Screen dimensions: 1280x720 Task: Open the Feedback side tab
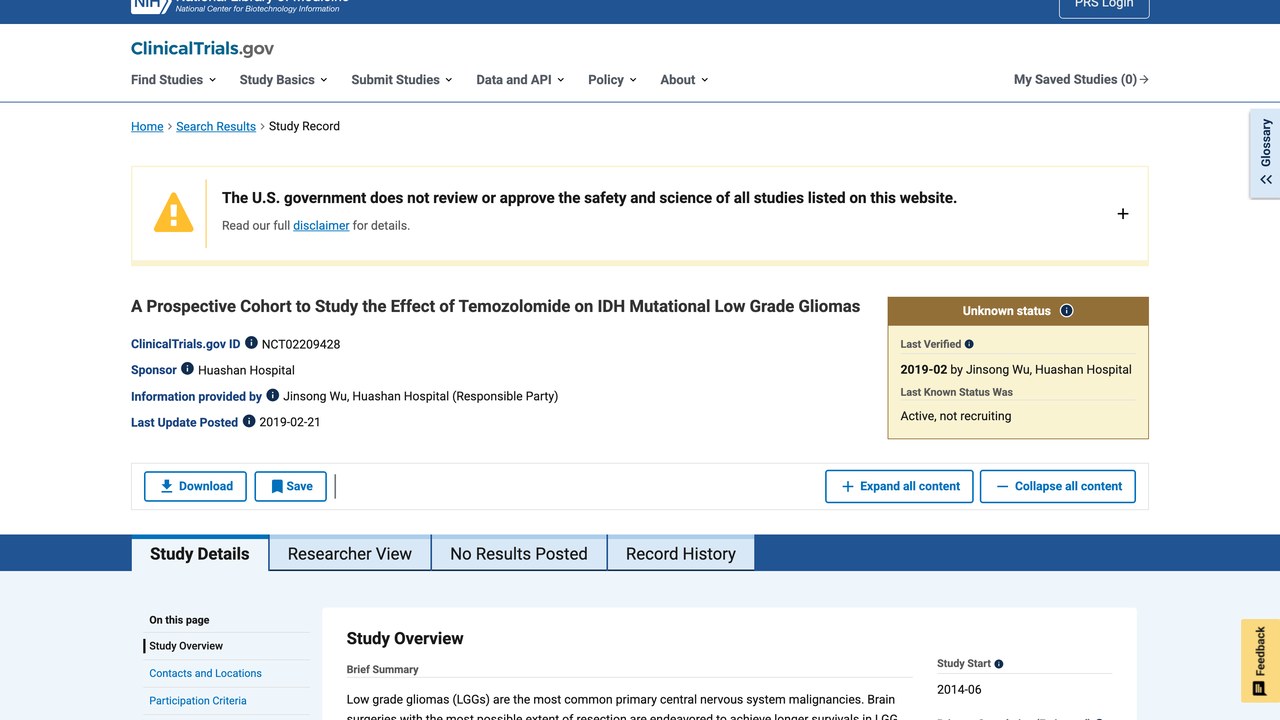click(1260, 661)
